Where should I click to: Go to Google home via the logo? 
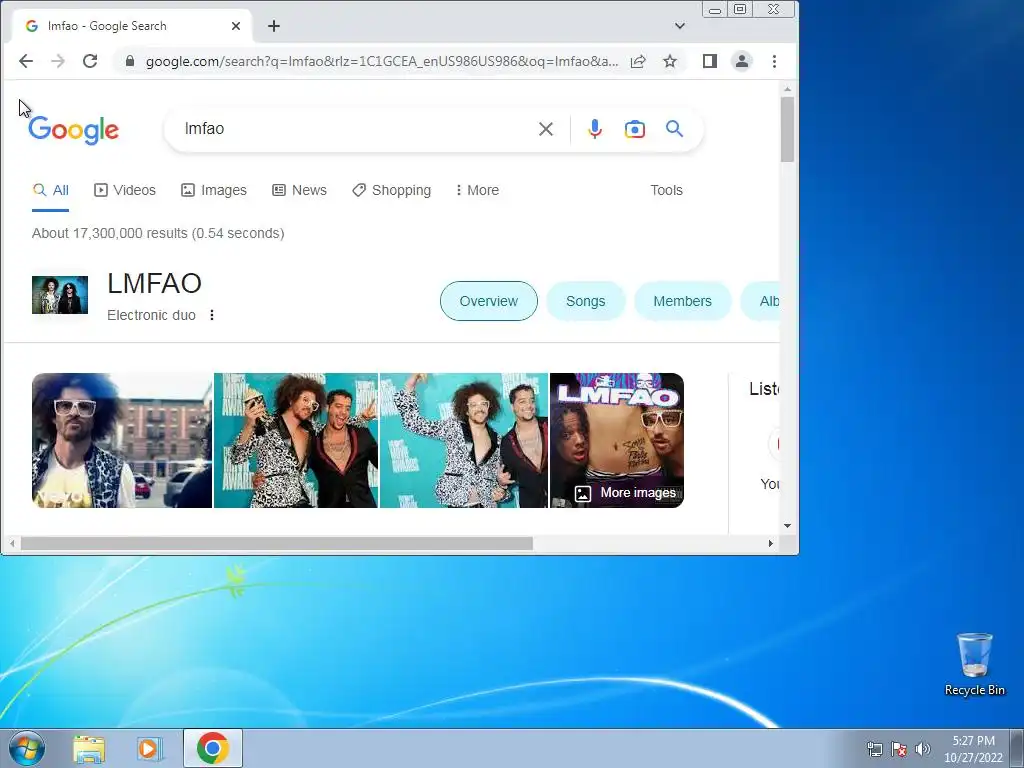point(73,130)
